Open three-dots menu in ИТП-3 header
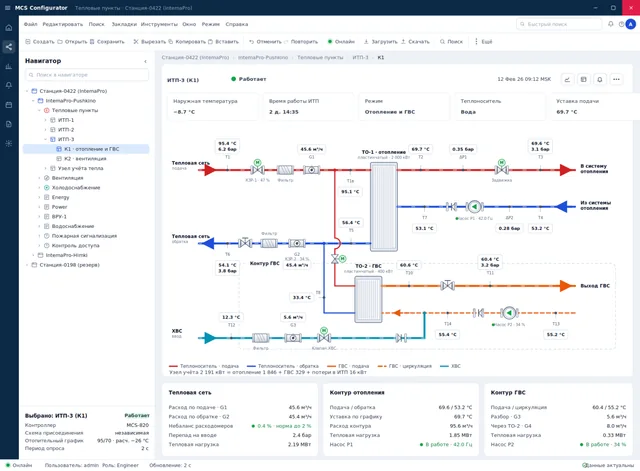 [x=616, y=79]
